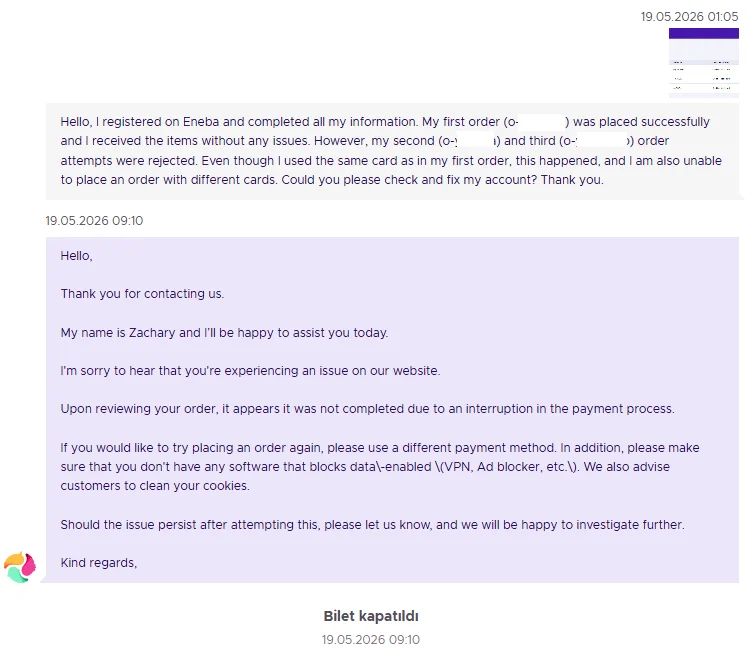Click the redacted first order number

541,122
